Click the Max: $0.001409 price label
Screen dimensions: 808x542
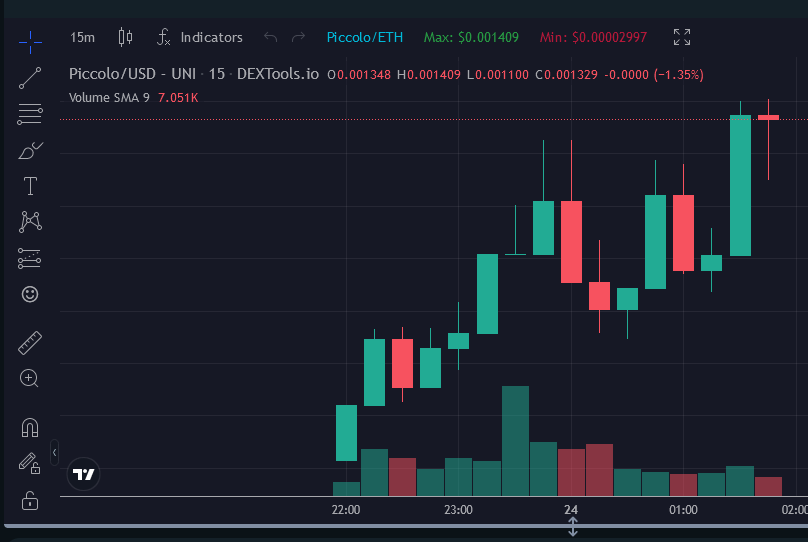471,38
